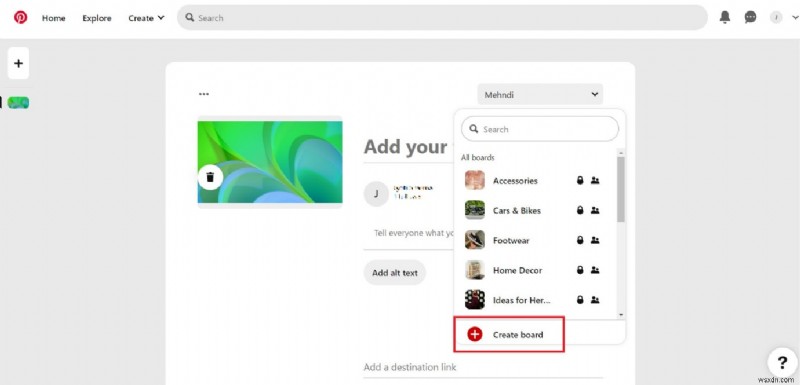The width and height of the screenshot is (800, 385).
Task: Click the Add alt text button
Action: point(394,273)
